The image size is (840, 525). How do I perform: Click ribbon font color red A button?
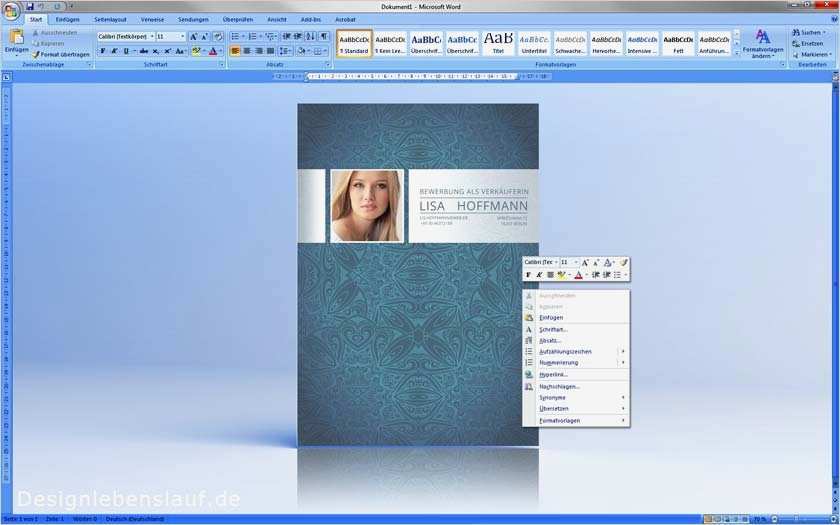click(213, 51)
